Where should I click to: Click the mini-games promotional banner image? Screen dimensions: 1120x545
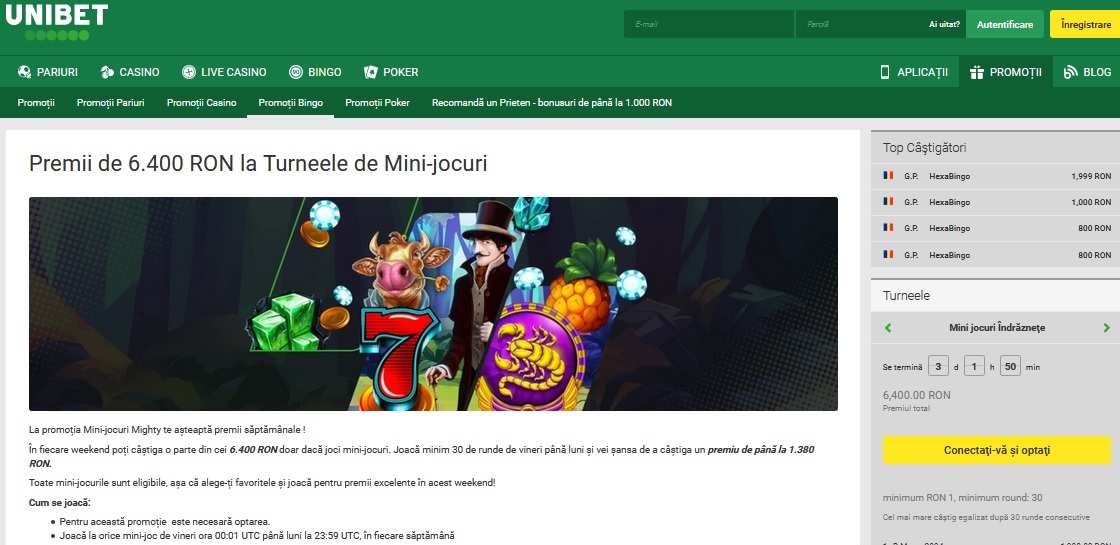(434, 304)
